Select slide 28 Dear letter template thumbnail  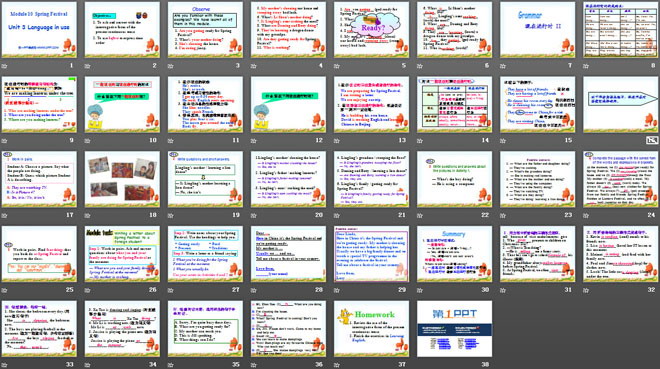click(288, 254)
